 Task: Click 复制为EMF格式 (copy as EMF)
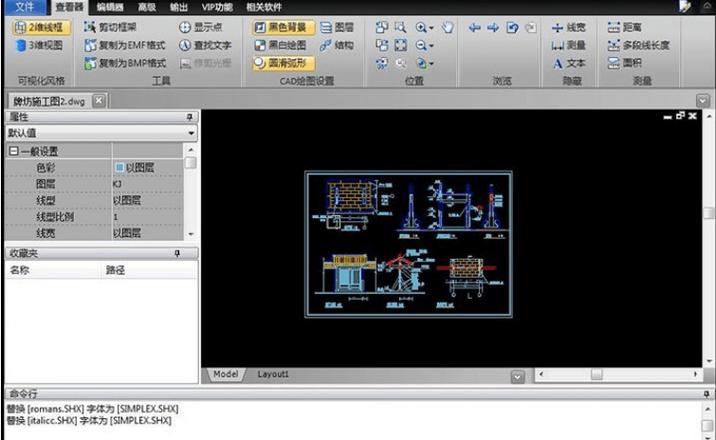coord(124,45)
